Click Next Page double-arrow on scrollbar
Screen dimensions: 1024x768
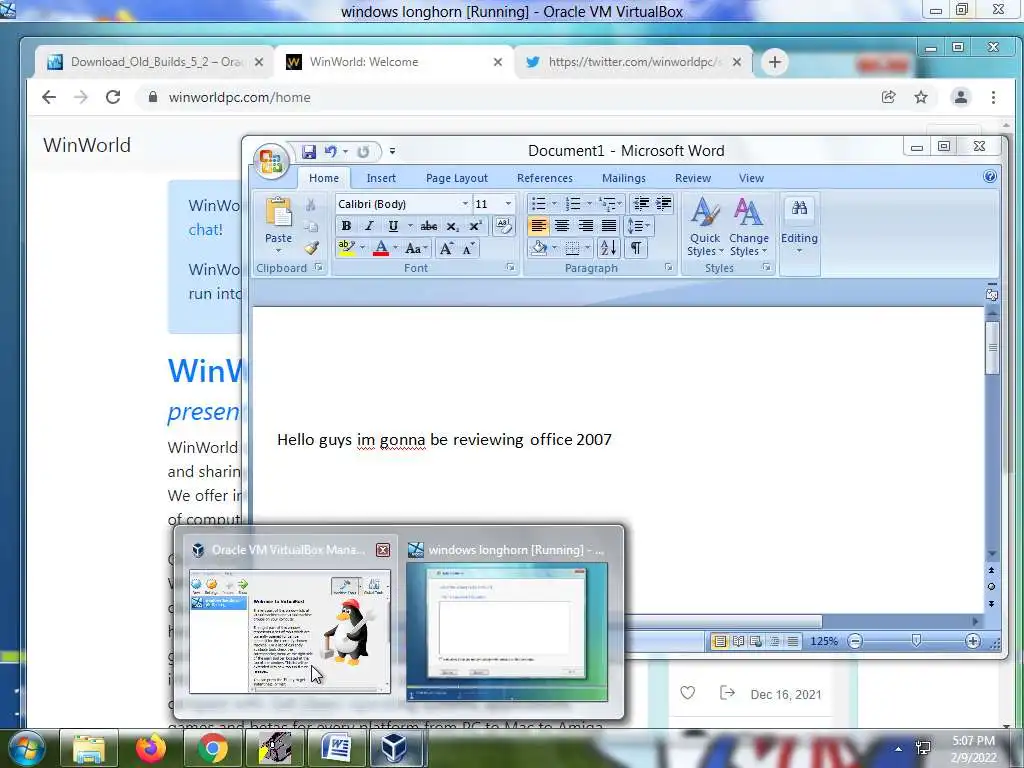coord(991,603)
